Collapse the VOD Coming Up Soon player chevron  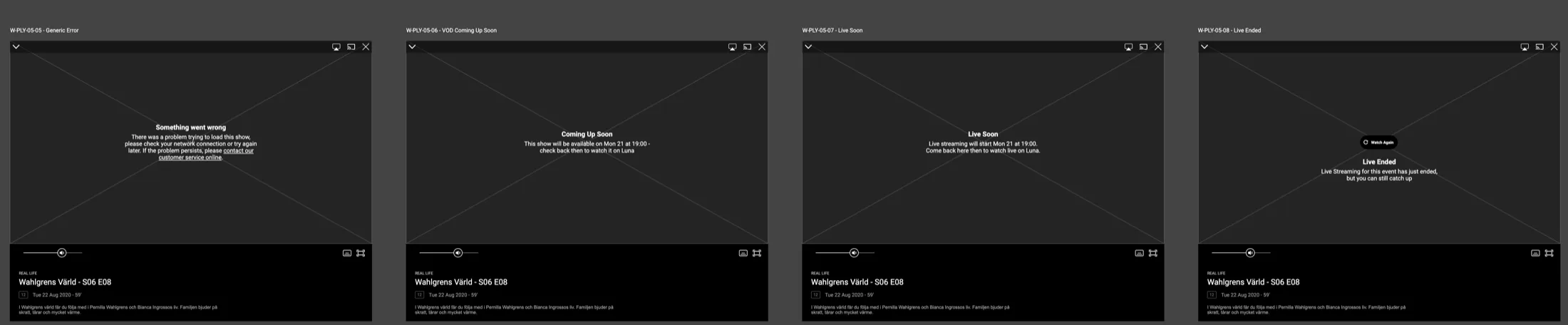click(412, 47)
